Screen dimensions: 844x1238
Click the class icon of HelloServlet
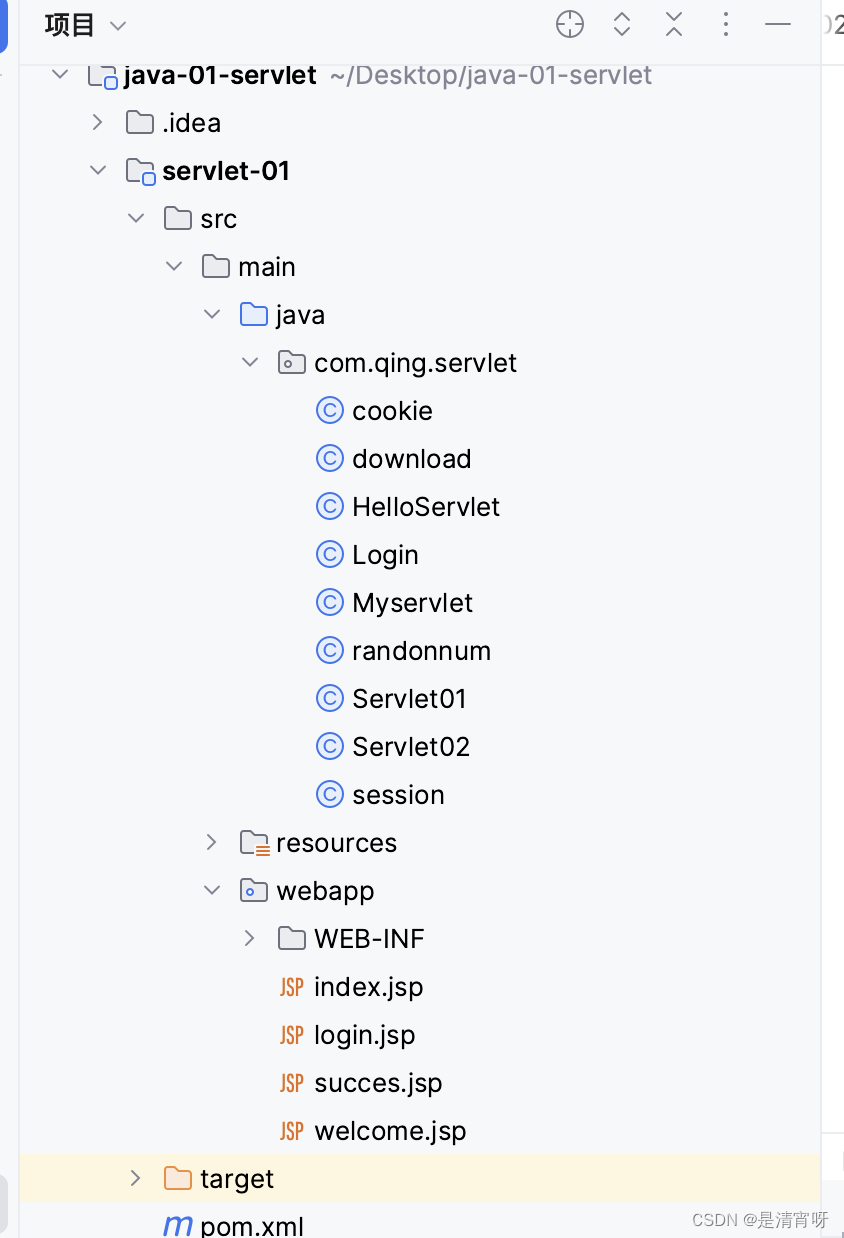330,506
